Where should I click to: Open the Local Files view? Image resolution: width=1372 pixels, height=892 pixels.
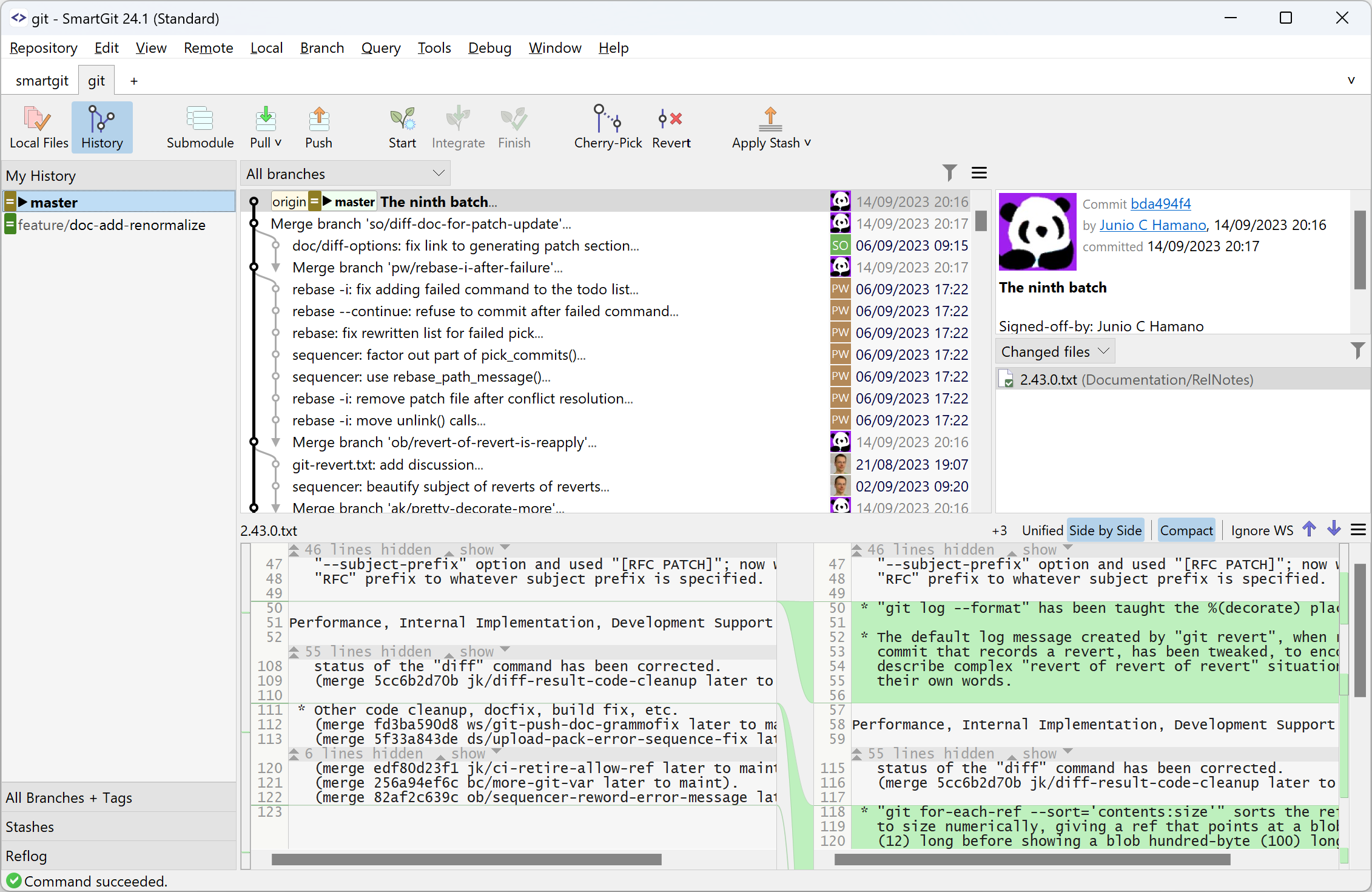(x=38, y=127)
